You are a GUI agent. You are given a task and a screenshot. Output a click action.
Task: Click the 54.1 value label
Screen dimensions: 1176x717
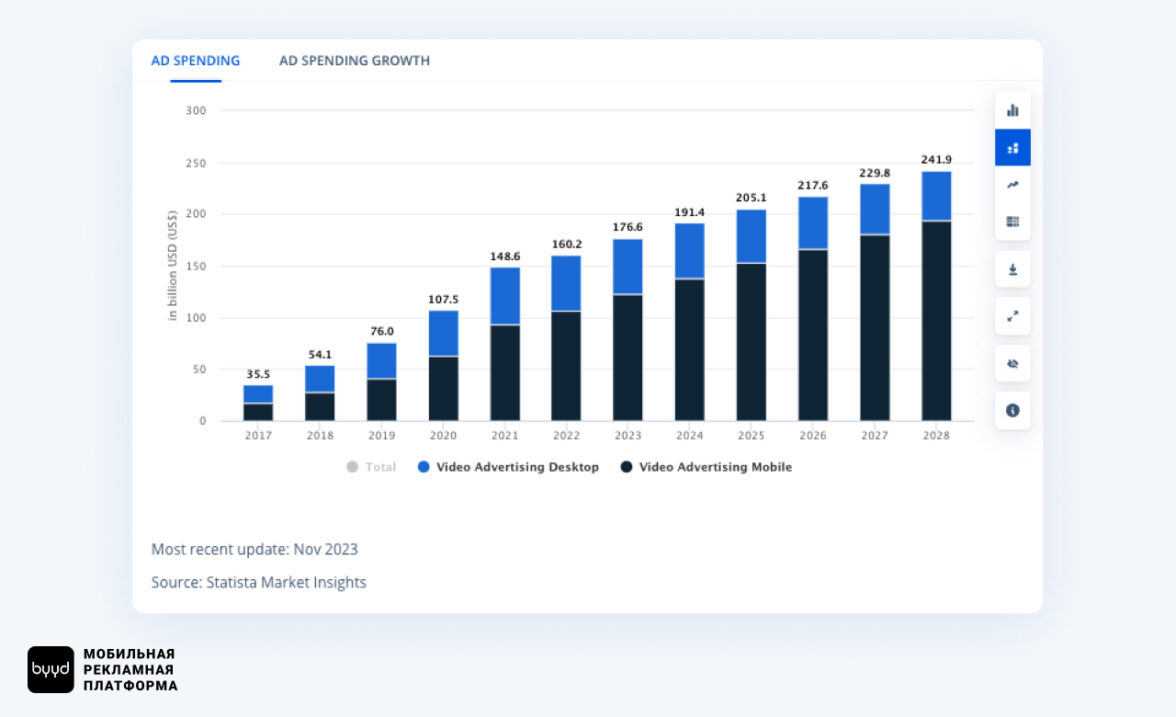point(320,355)
